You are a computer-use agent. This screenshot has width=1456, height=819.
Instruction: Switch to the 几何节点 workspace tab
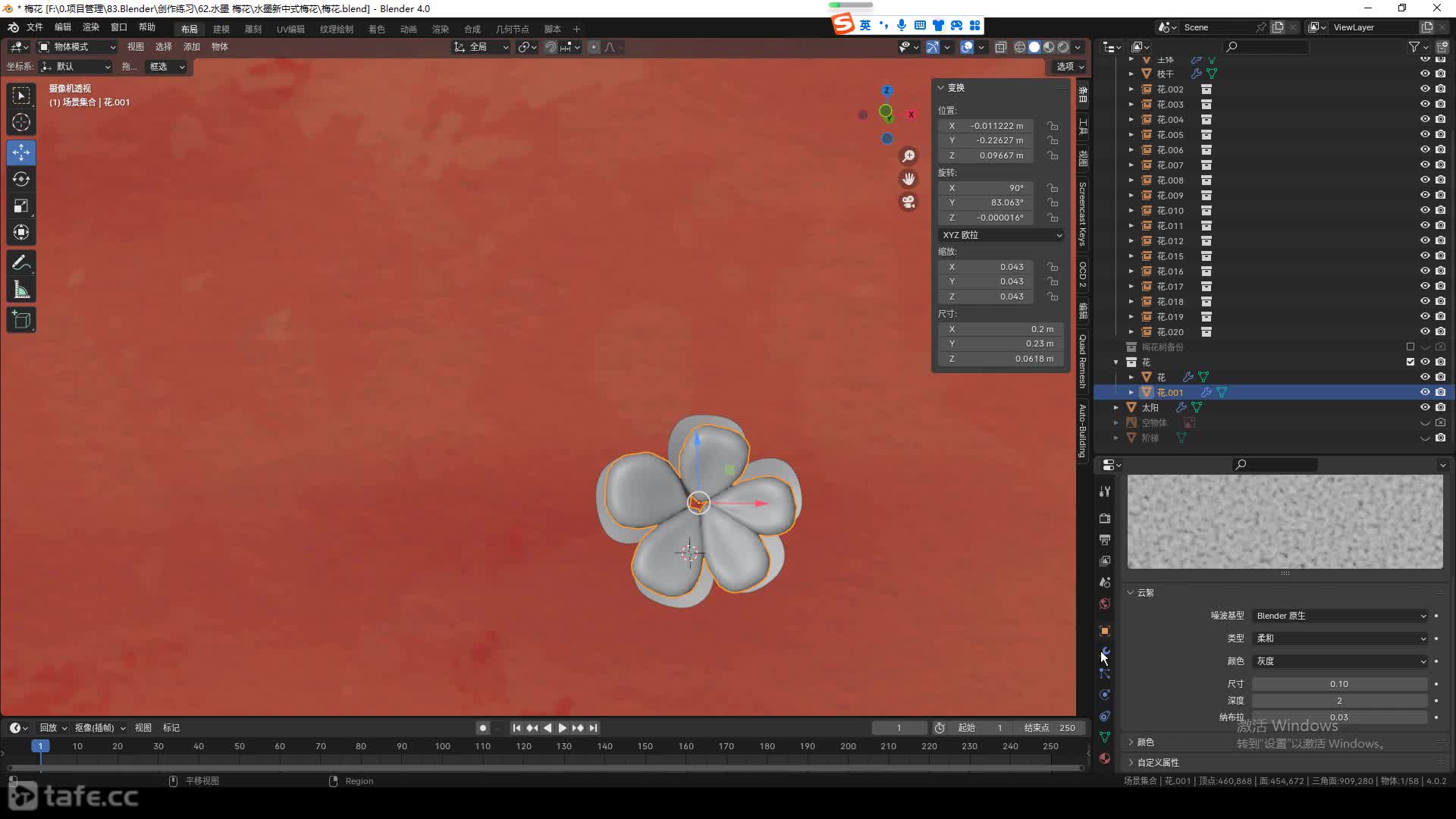(x=513, y=29)
